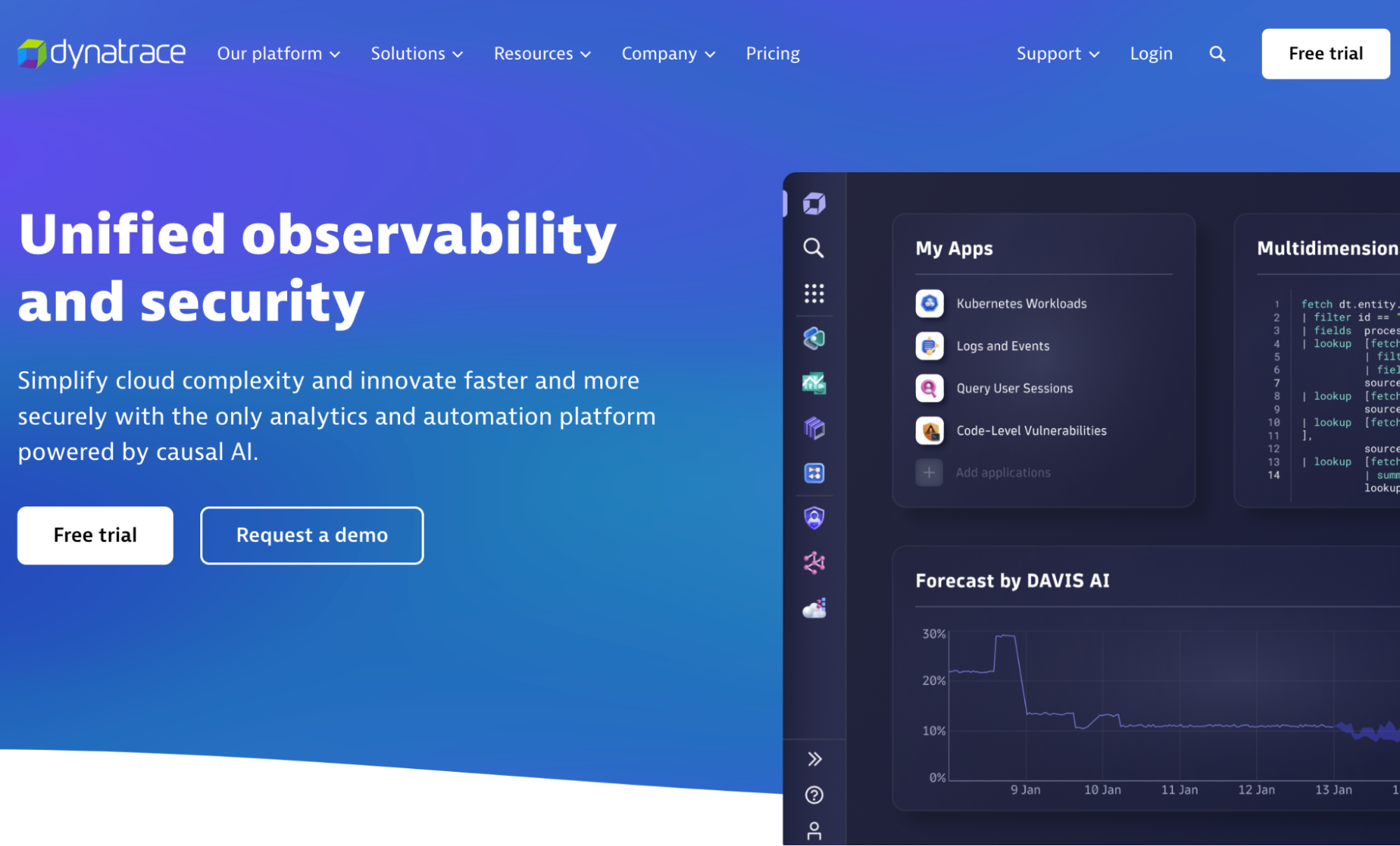Toggle the Support dropdown
Screen dimensions: 1400x846
(1056, 53)
